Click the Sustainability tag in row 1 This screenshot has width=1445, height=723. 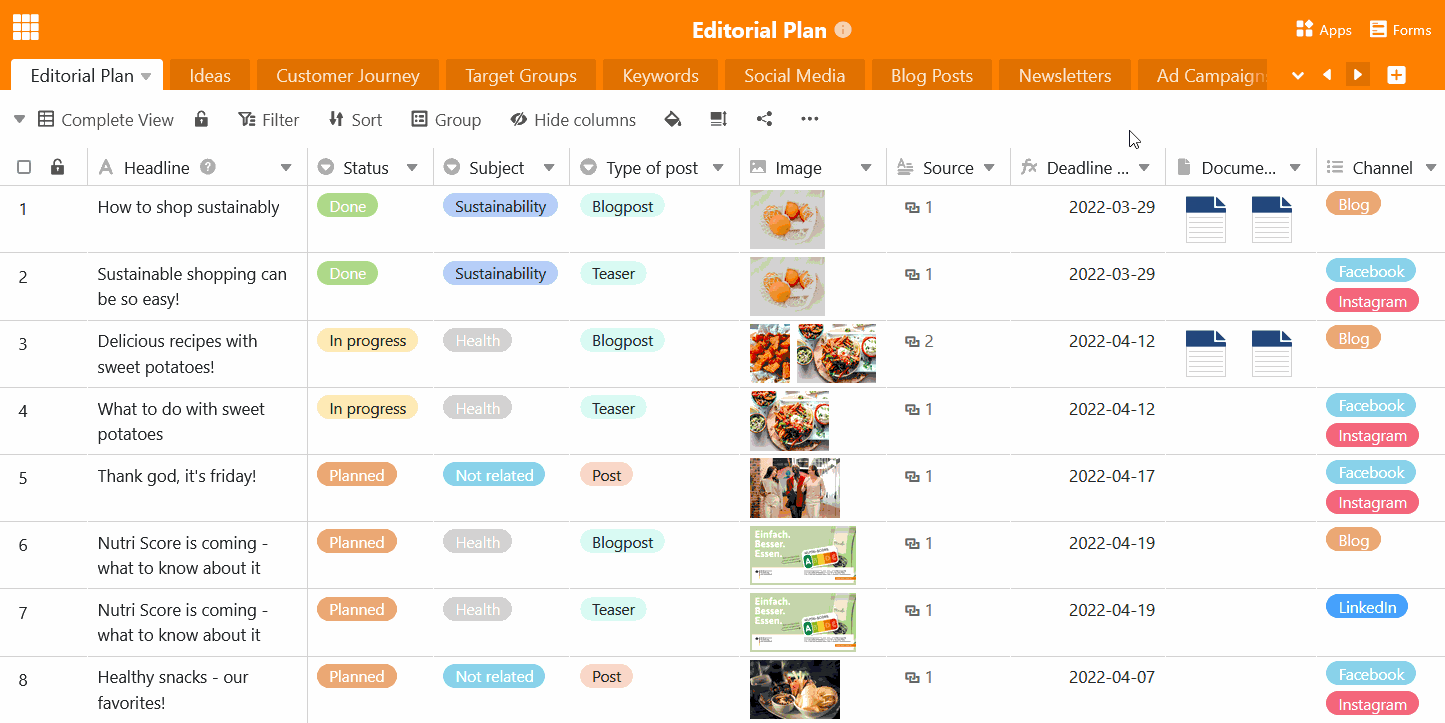500,207
